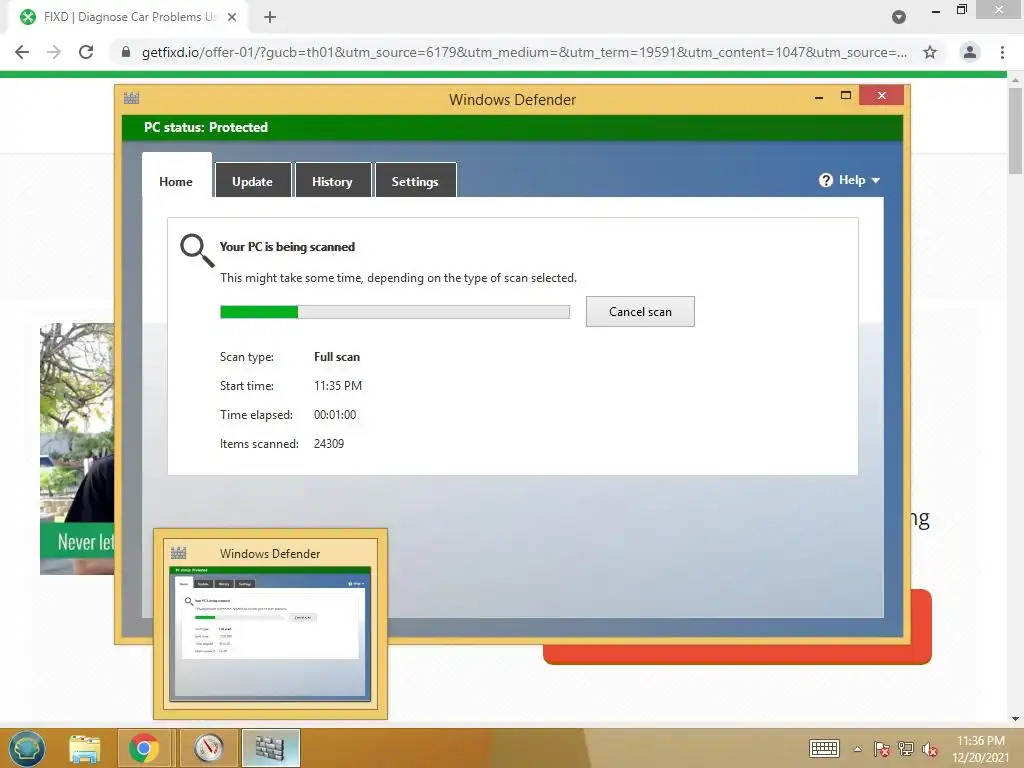Open File Explorer from the taskbar
This screenshot has width=1024, height=768.
85,748
